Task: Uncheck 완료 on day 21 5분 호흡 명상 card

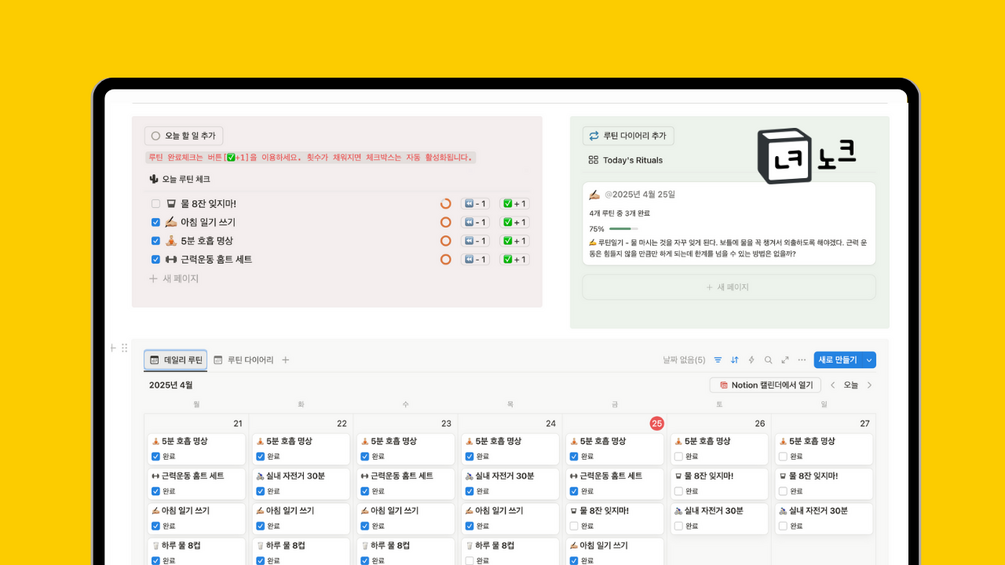Action: [156, 457]
